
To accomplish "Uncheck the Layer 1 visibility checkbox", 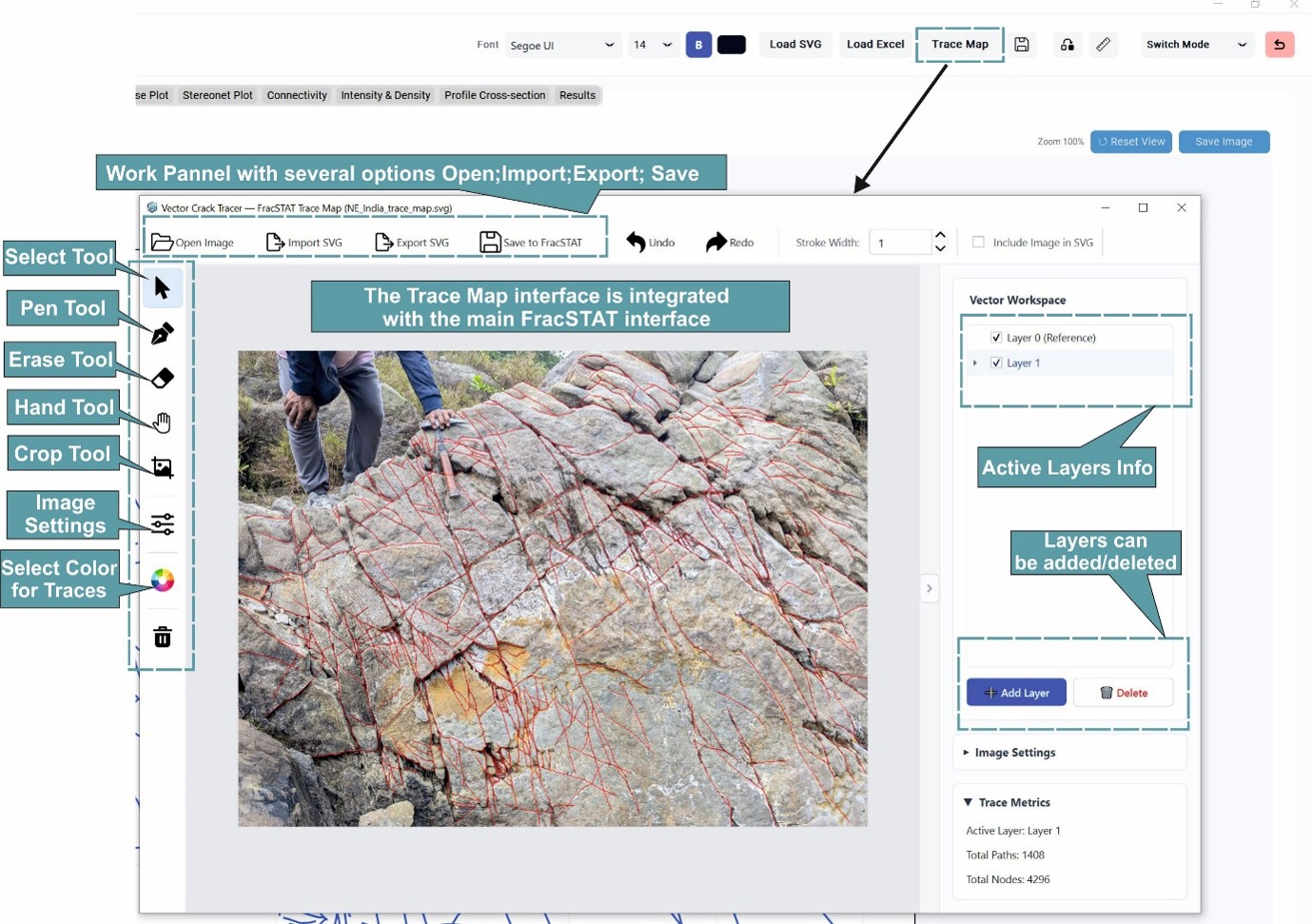I will coord(996,363).
